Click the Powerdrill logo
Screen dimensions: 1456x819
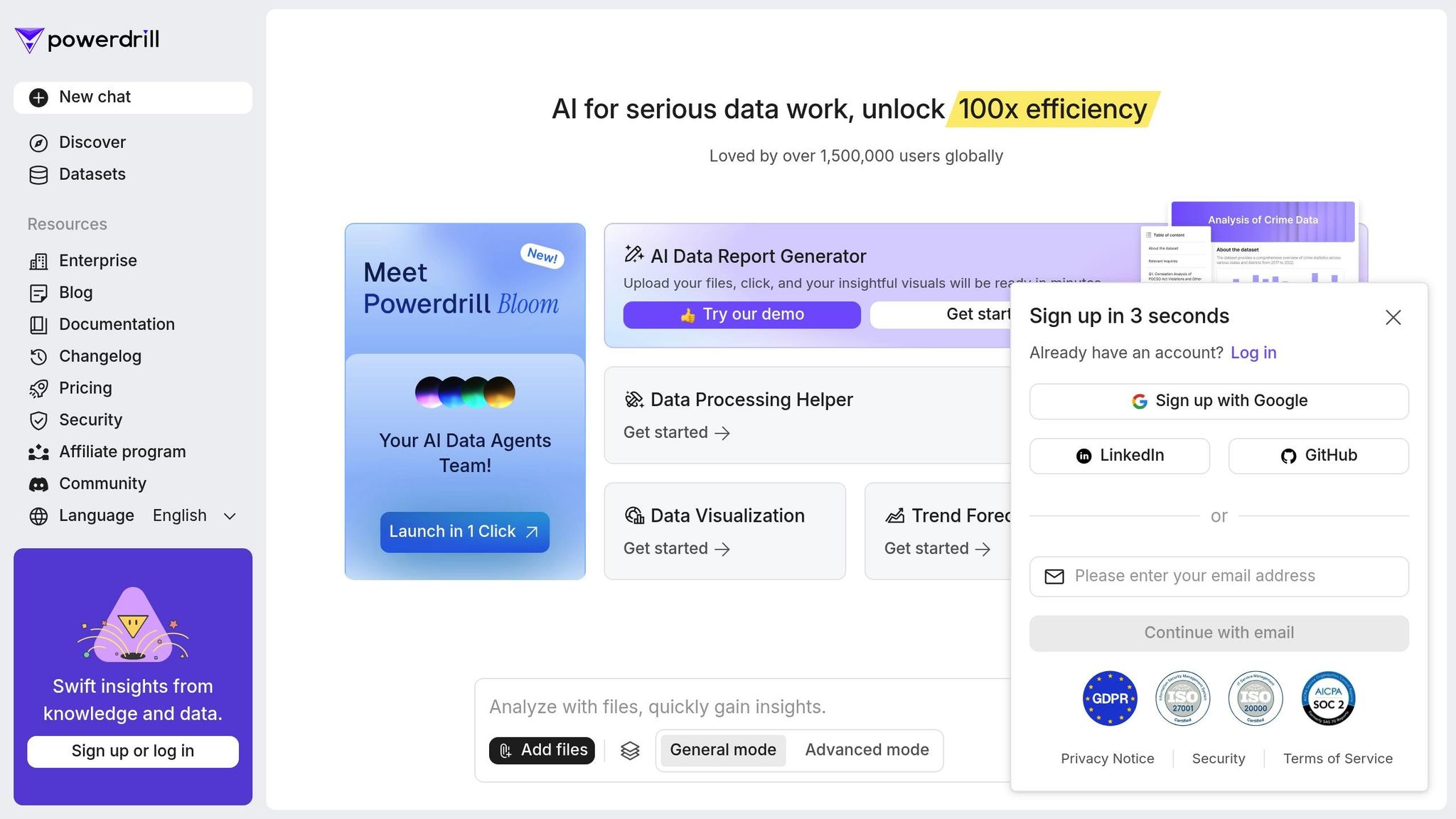point(87,40)
